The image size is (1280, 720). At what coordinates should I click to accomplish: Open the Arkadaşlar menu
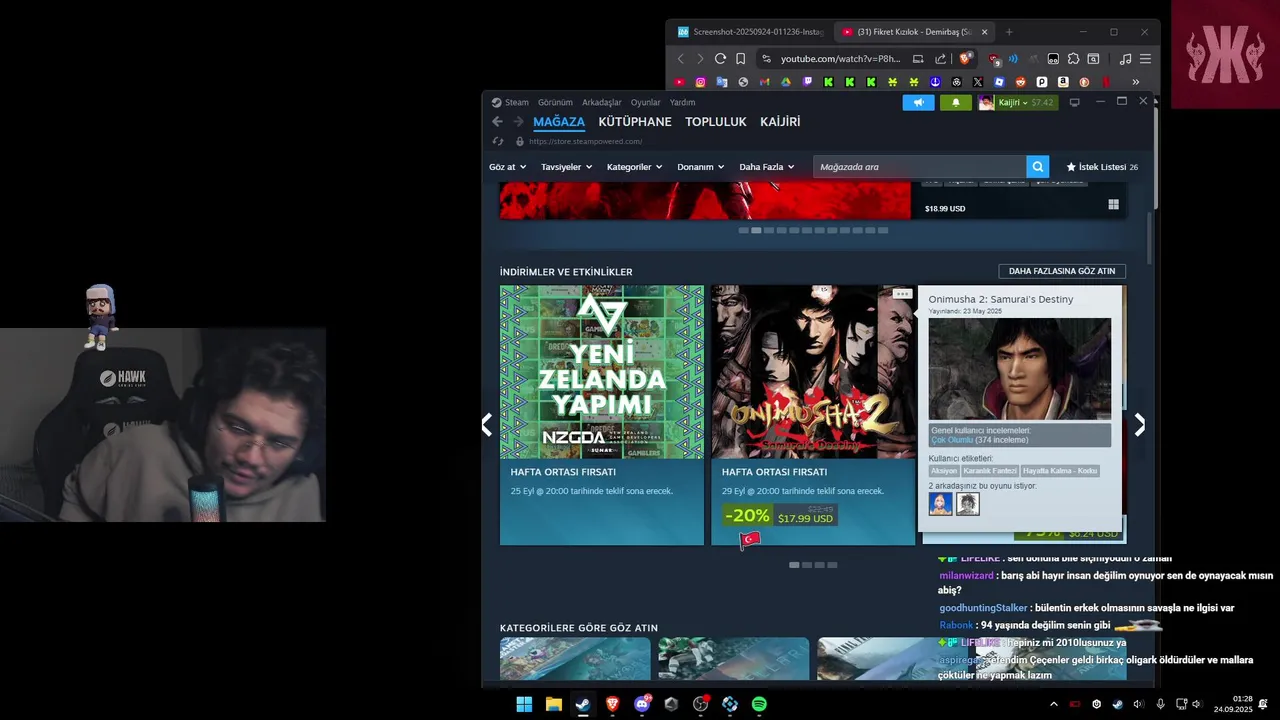pyautogui.click(x=602, y=102)
